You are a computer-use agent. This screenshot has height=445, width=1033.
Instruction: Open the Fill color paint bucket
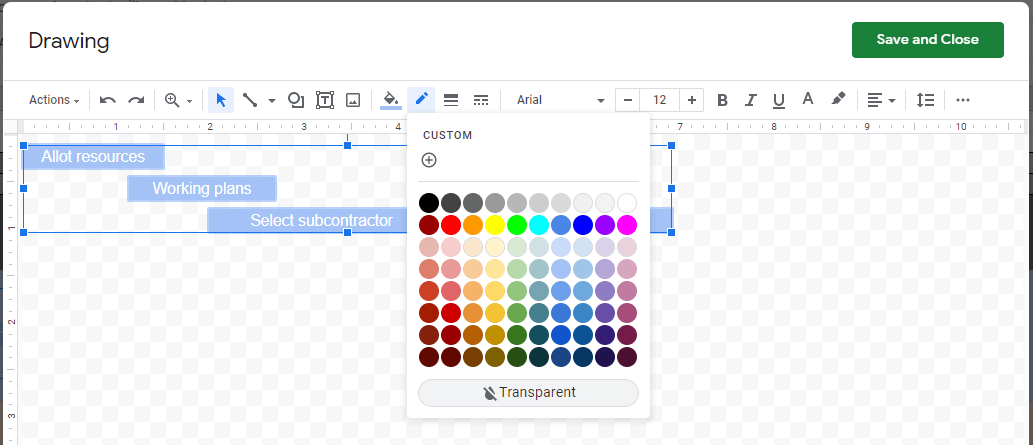392,100
